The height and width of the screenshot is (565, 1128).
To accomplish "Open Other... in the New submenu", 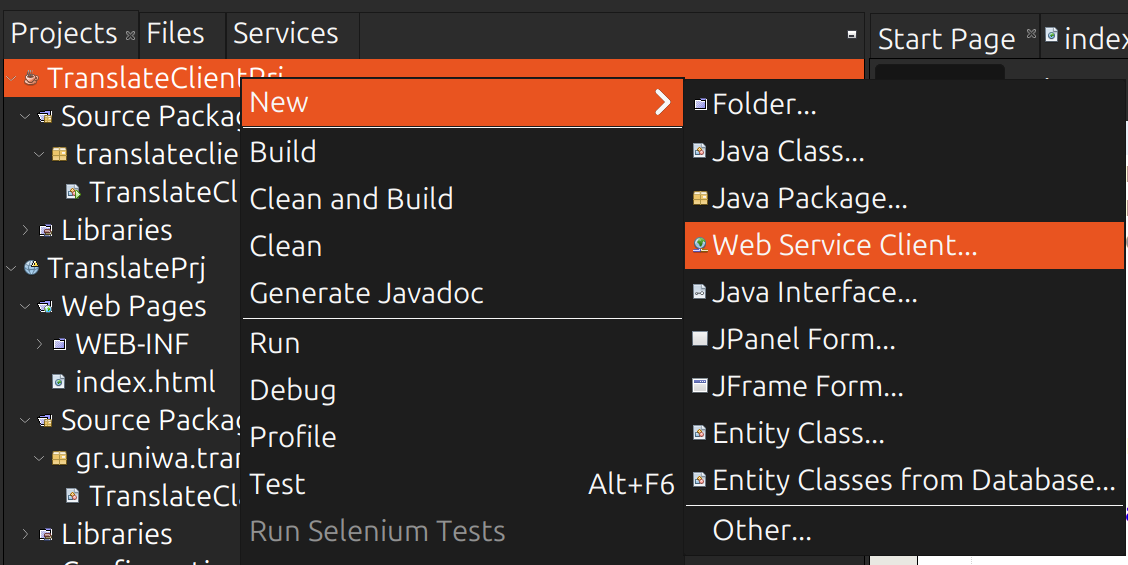I will tap(904, 530).
